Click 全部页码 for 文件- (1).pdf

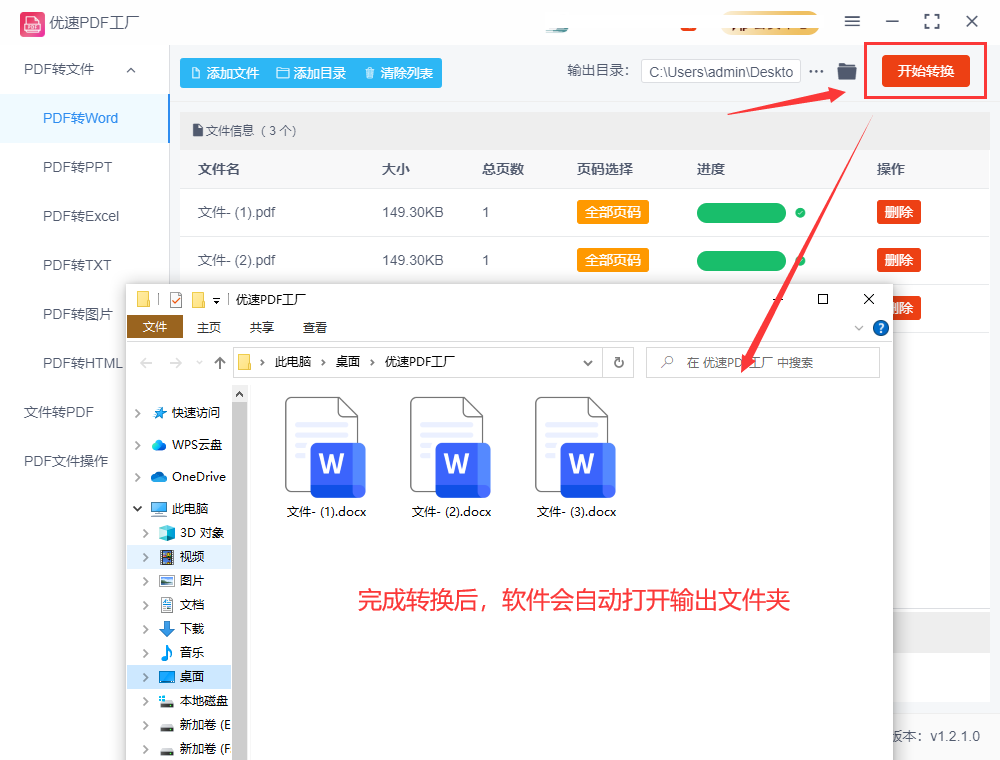coord(612,212)
